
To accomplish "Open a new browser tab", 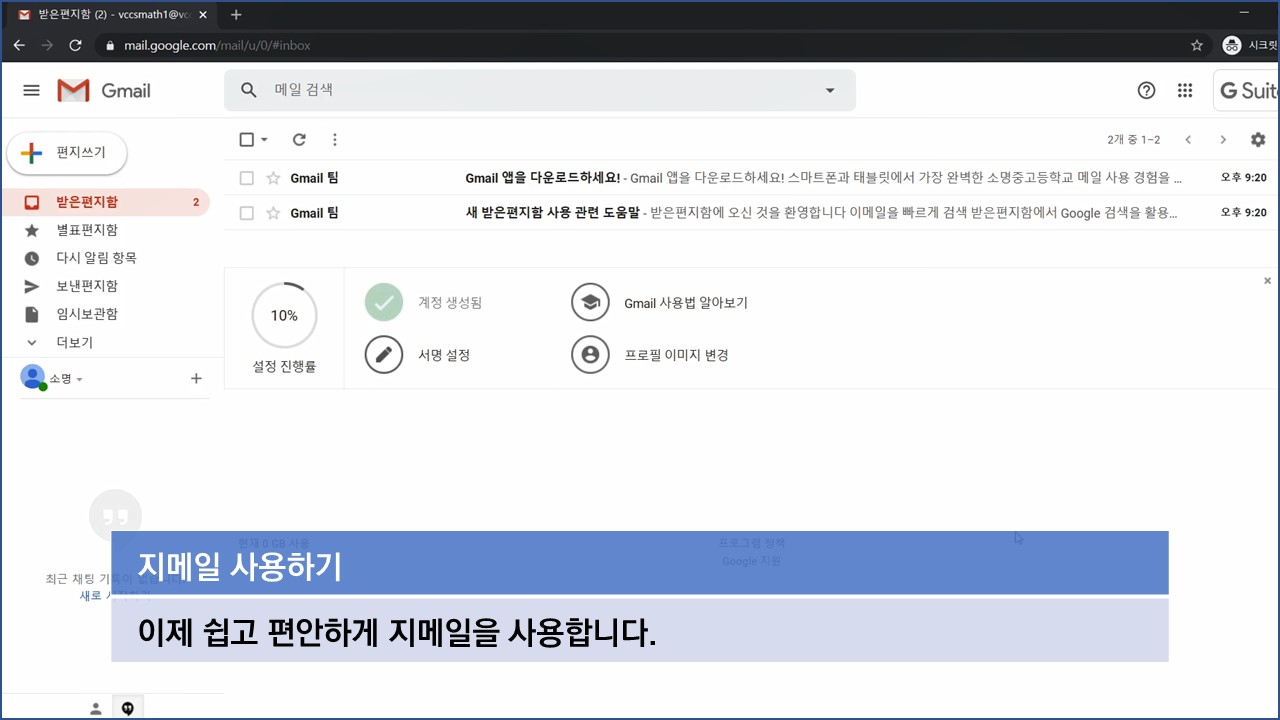I will 236,14.
